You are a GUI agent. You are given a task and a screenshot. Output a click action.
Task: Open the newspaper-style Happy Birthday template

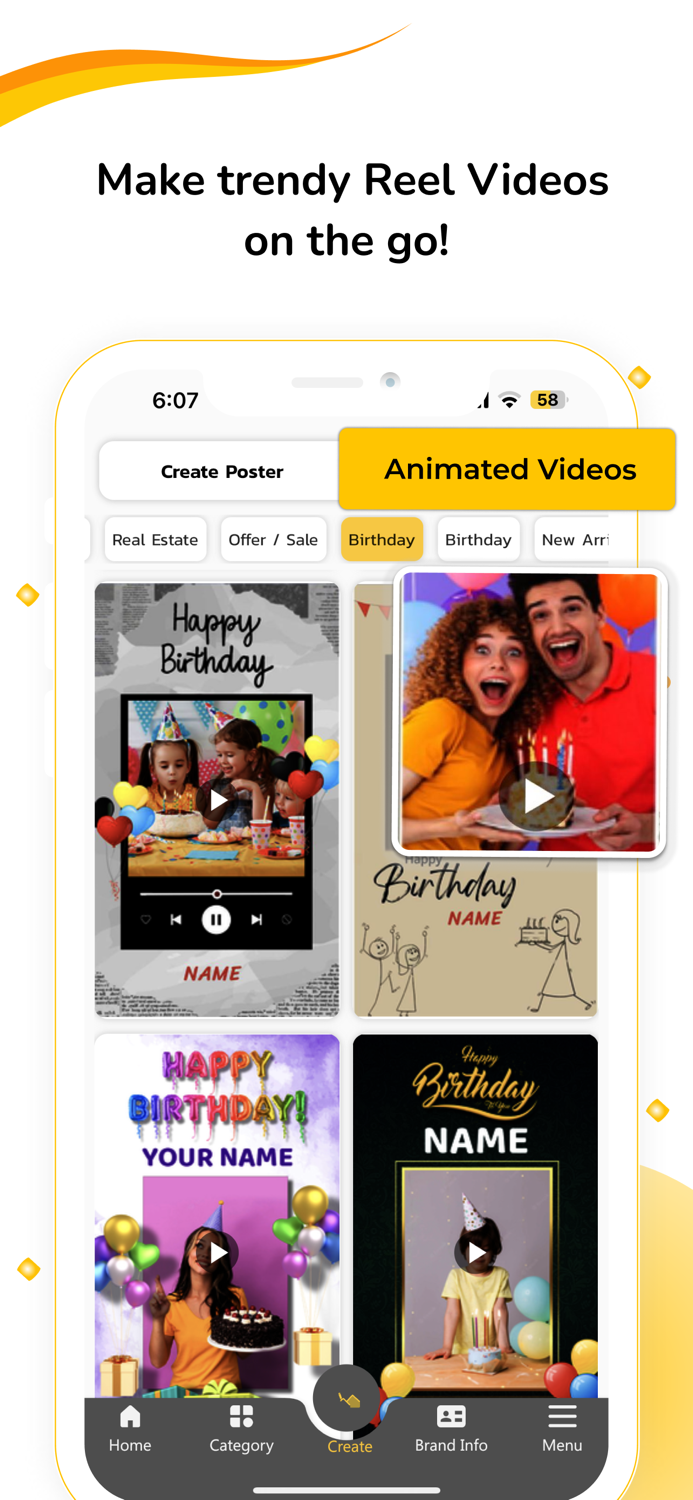pyautogui.click(x=217, y=800)
